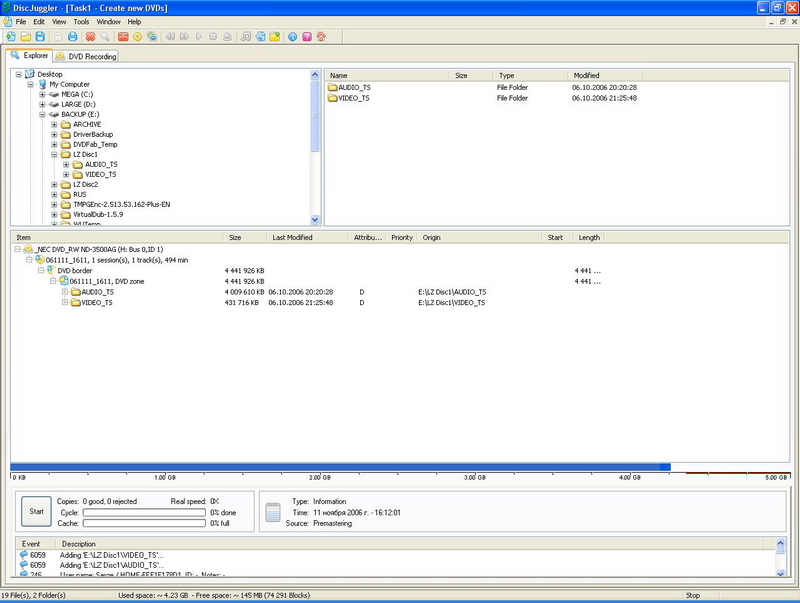Switch to the Explorer tab
This screenshot has height=603, width=800.
(29, 55)
